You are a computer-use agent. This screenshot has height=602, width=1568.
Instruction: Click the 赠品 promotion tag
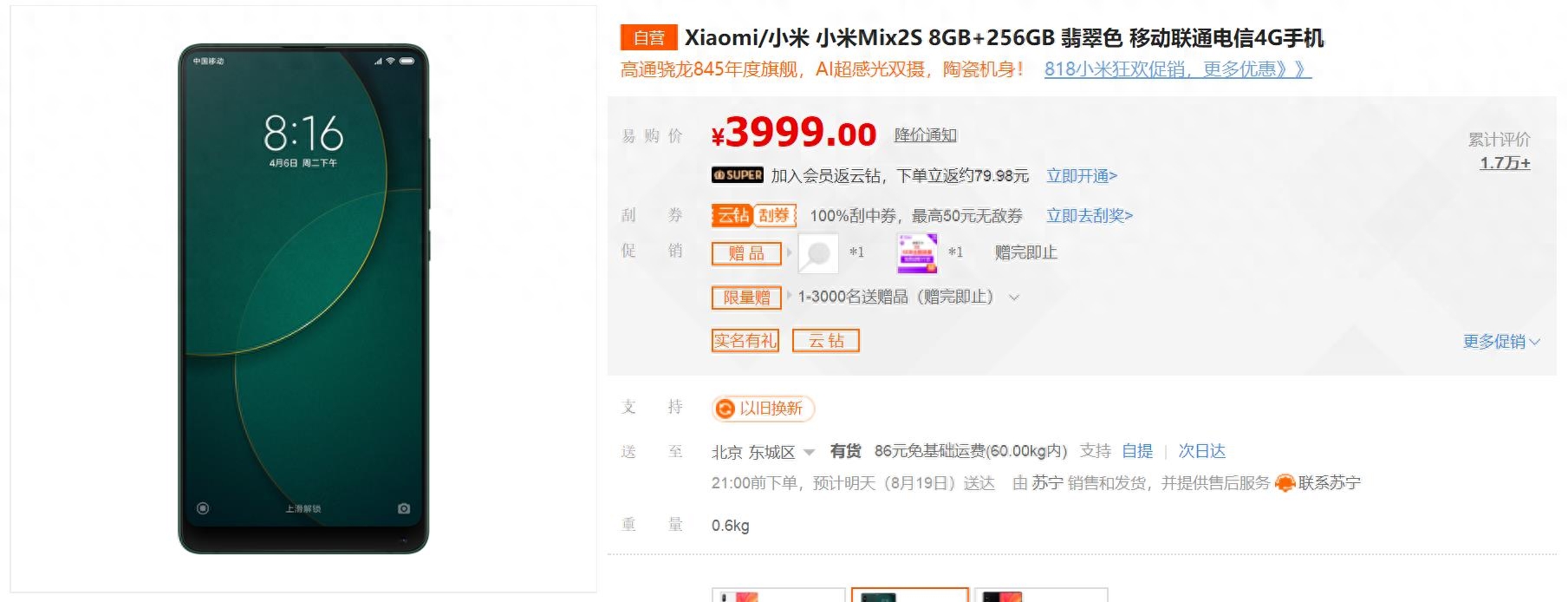pos(746,253)
